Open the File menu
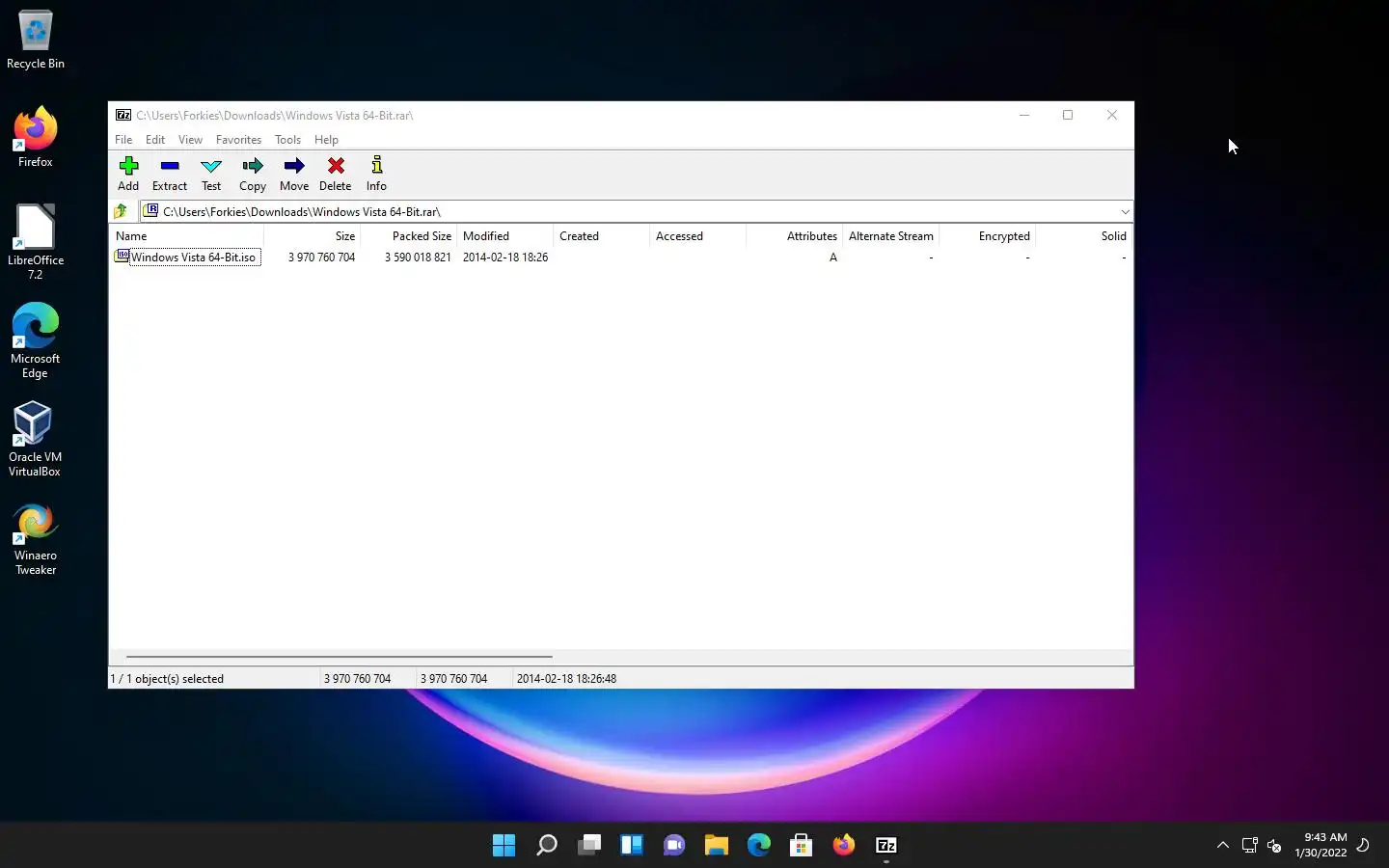1389x868 pixels. 123,140
